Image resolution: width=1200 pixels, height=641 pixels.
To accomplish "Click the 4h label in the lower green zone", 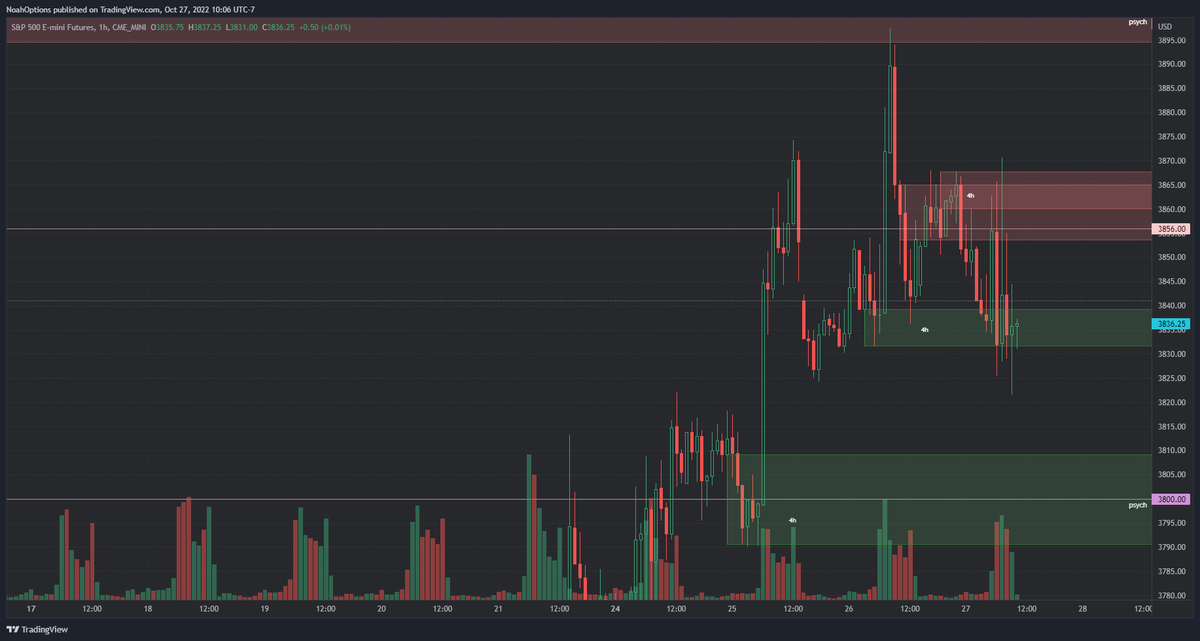I will tap(793, 520).
